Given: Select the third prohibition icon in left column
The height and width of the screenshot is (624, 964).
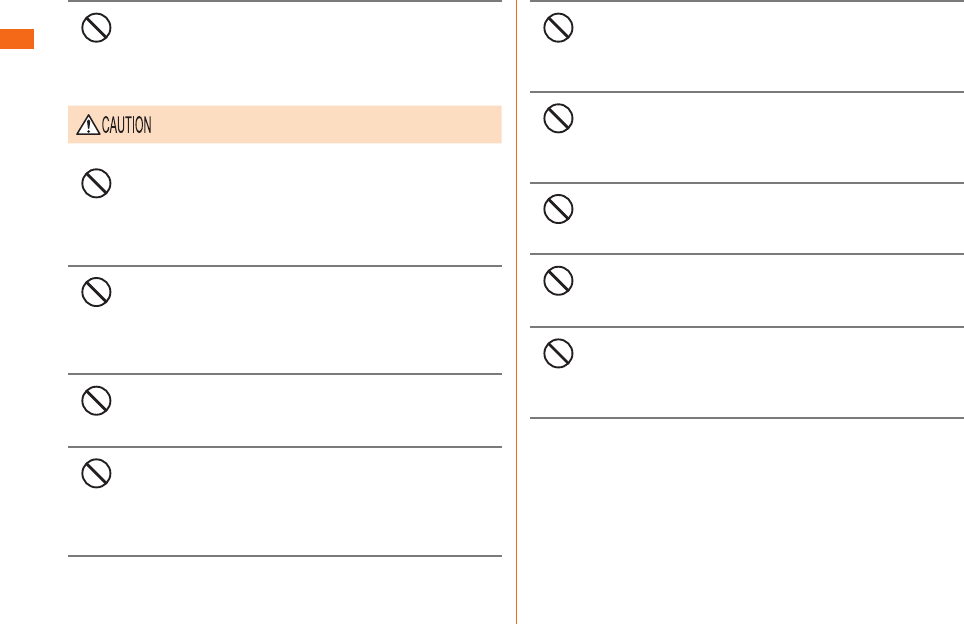Looking at the screenshot, I should (96, 292).
